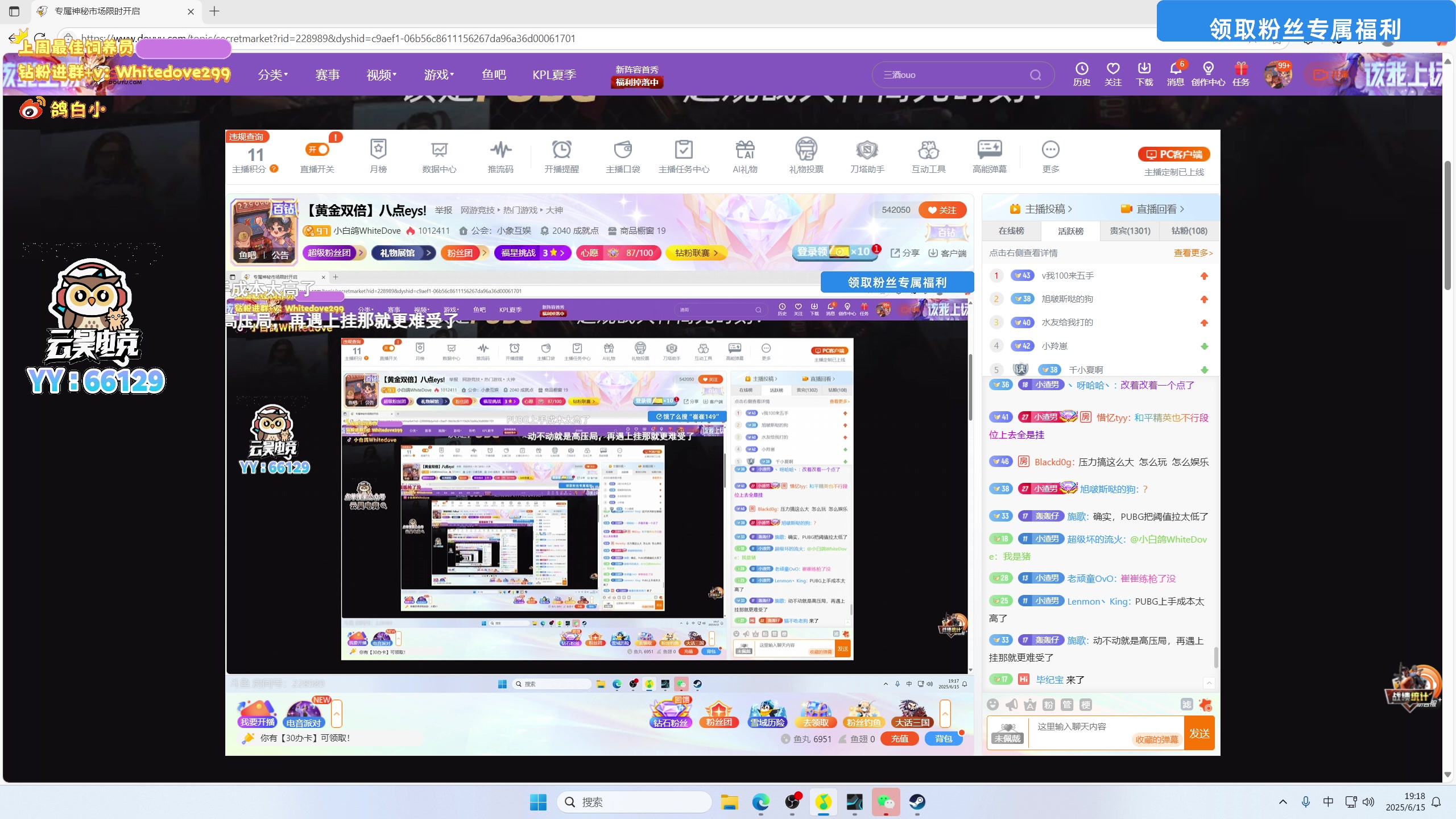Expand the 视频 dropdown menu

[x=382, y=75]
